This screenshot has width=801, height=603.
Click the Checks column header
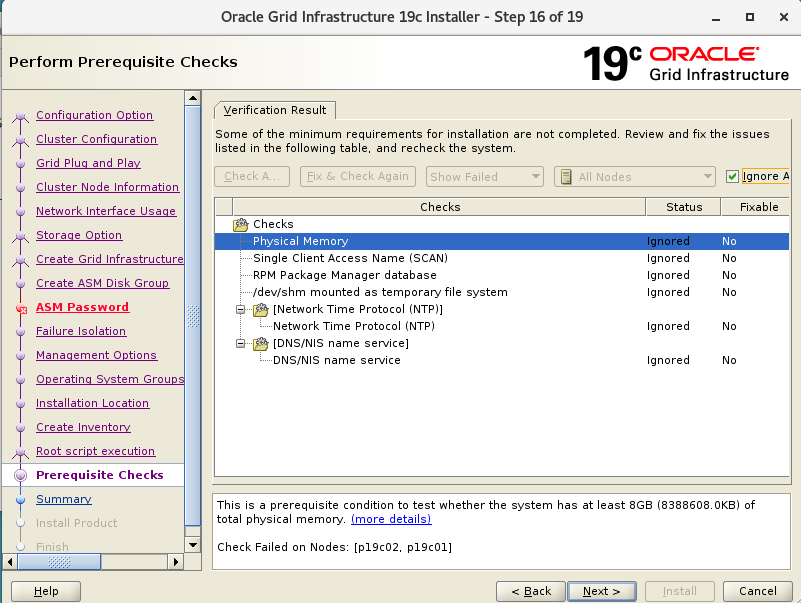click(x=439, y=207)
